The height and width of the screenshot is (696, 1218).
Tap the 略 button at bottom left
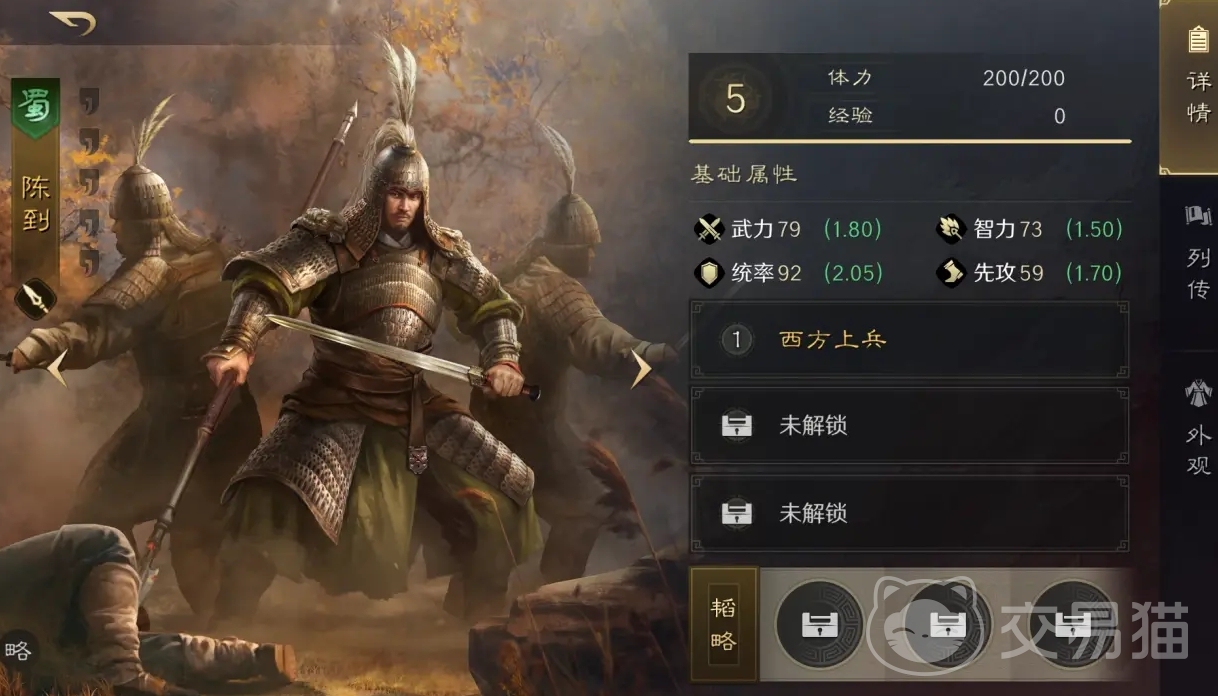click(x=18, y=652)
